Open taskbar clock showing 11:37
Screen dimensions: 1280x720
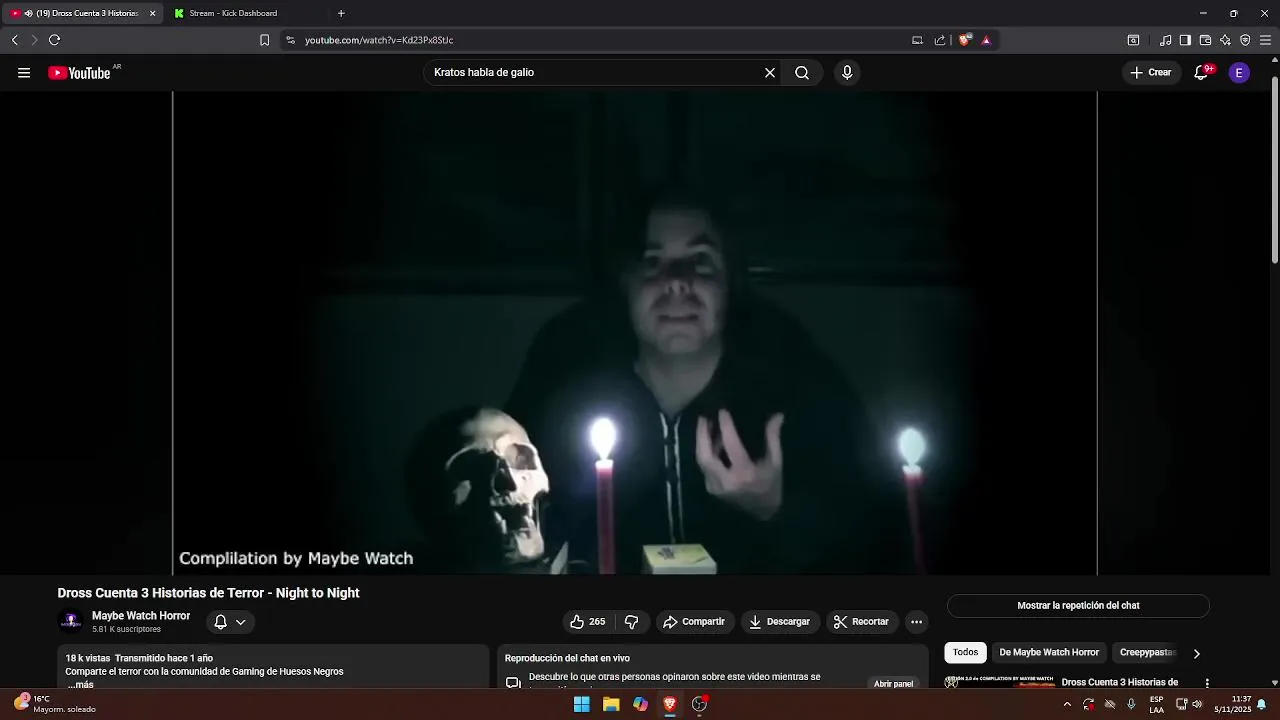pyautogui.click(x=1232, y=704)
